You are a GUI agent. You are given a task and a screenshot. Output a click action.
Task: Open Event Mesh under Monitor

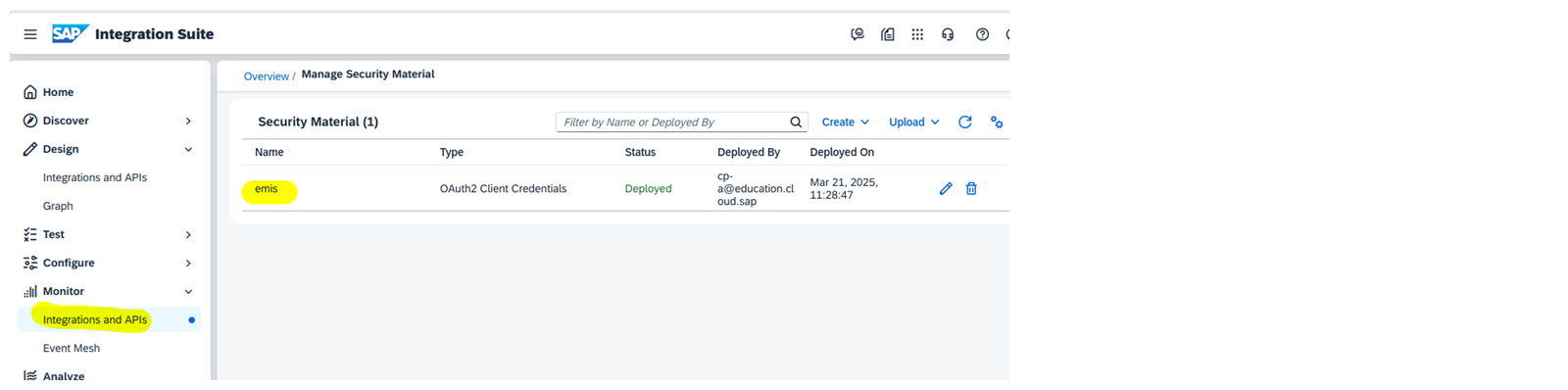(72, 348)
